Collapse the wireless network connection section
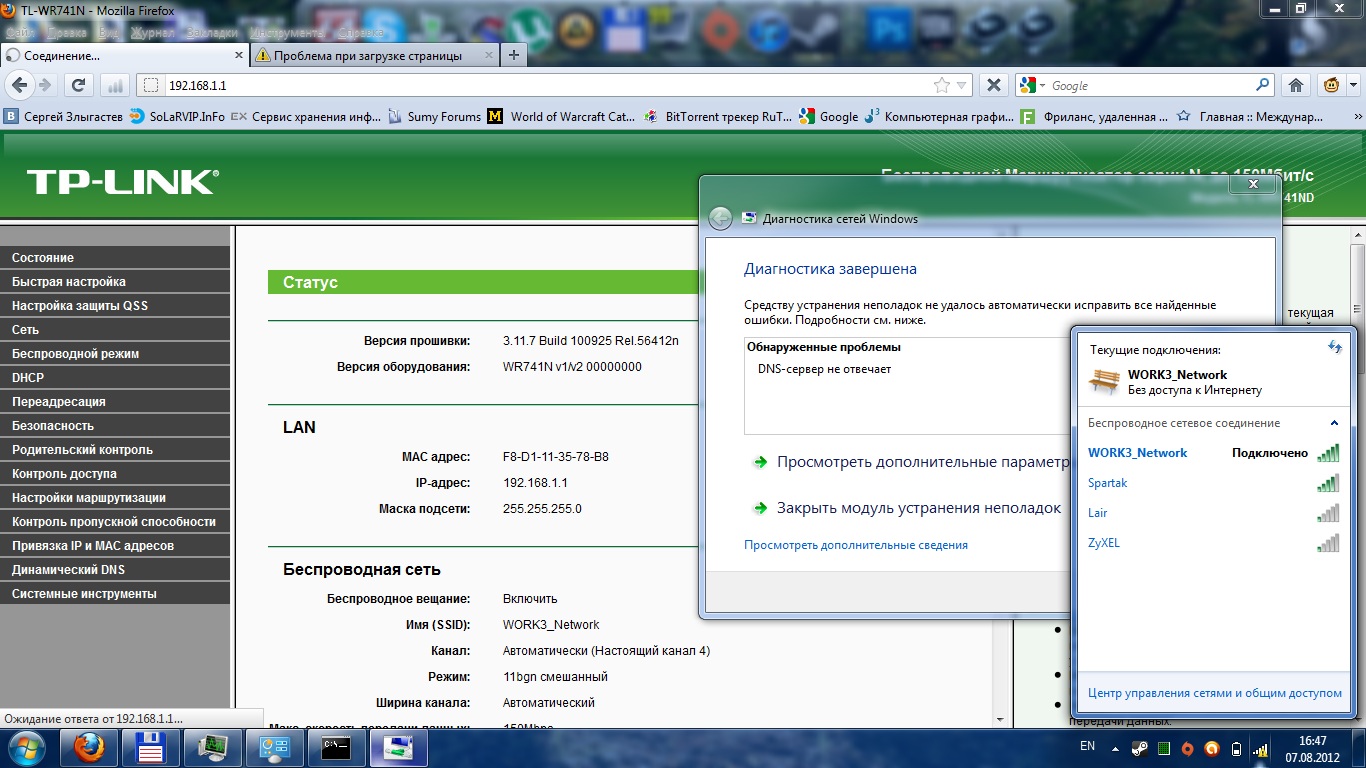Image resolution: width=1366 pixels, height=768 pixels. coord(1334,423)
